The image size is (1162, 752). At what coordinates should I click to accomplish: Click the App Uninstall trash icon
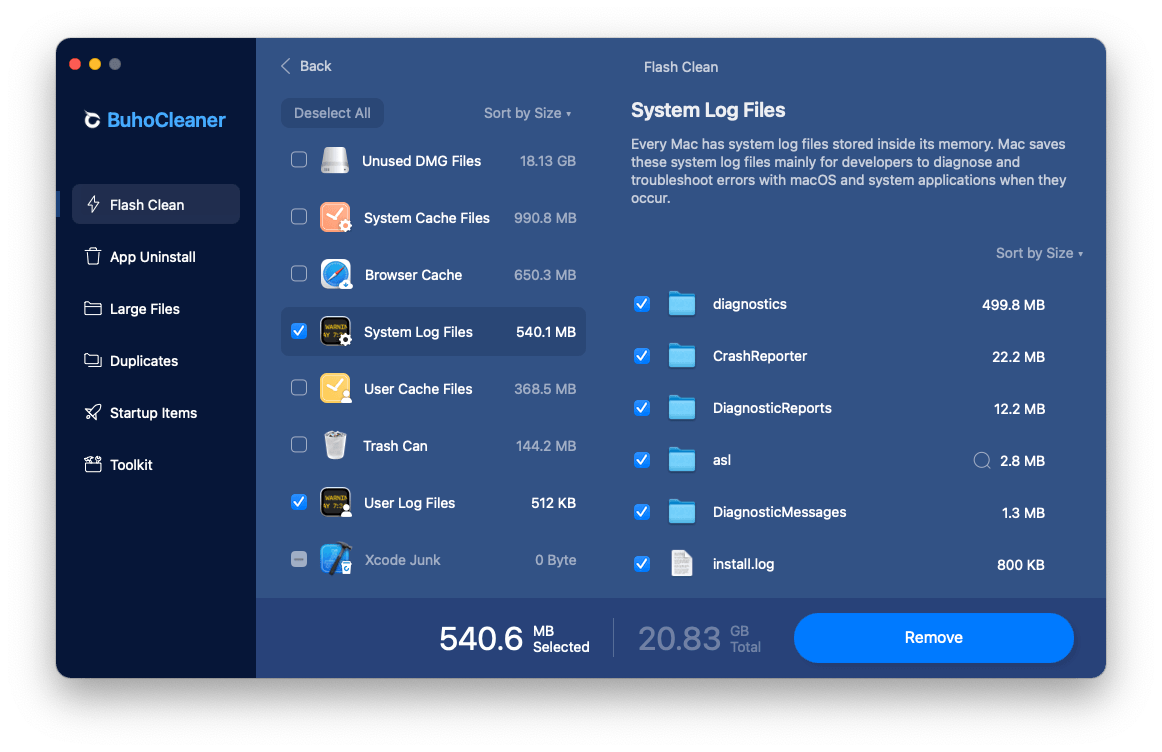(x=93, y=256)
